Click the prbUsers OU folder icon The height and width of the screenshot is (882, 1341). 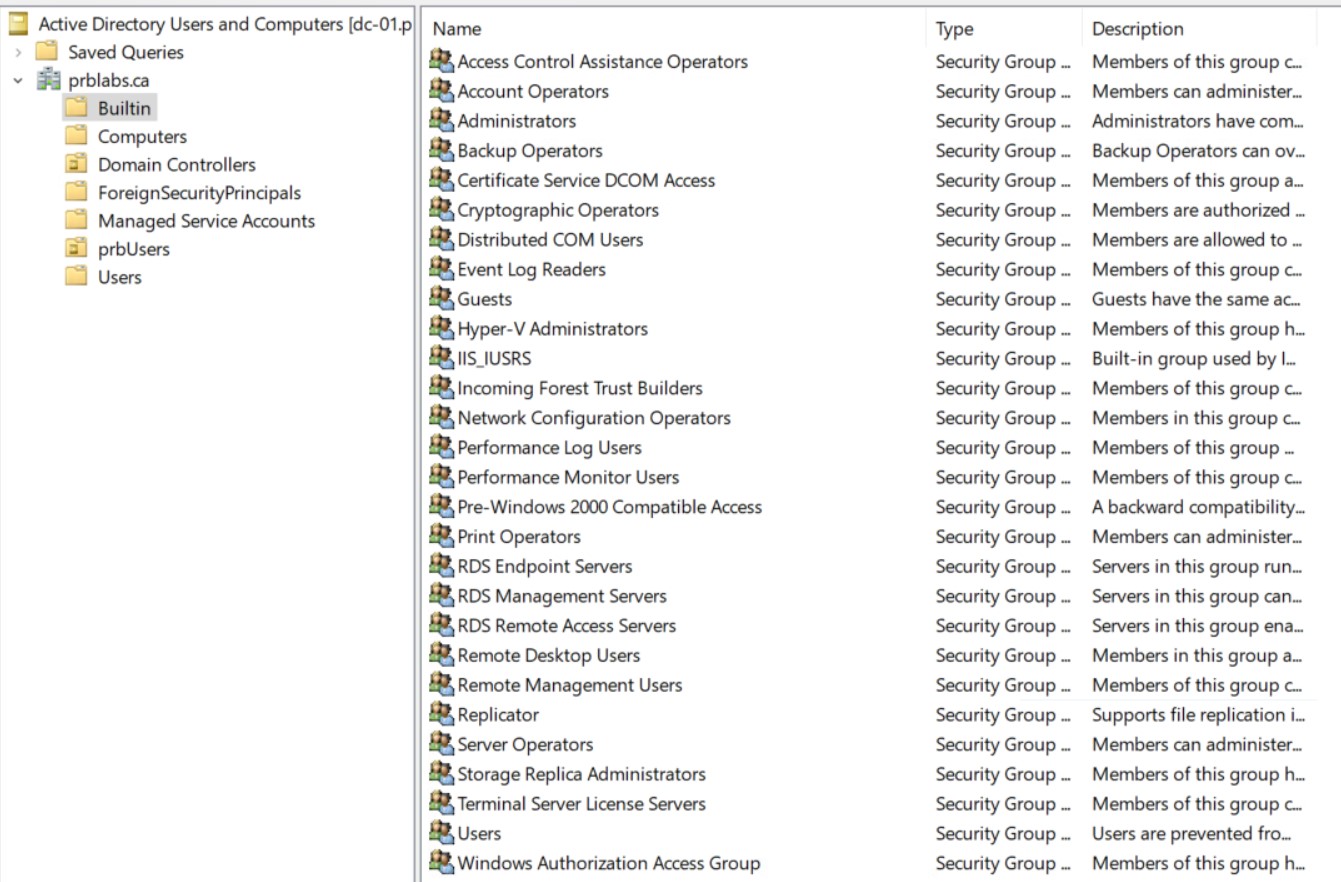[76, 249]
